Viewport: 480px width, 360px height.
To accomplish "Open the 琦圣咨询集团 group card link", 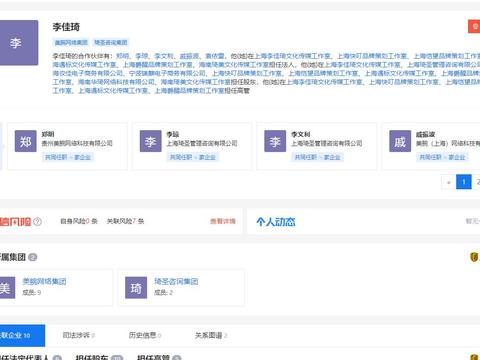I will click(176, 281).
